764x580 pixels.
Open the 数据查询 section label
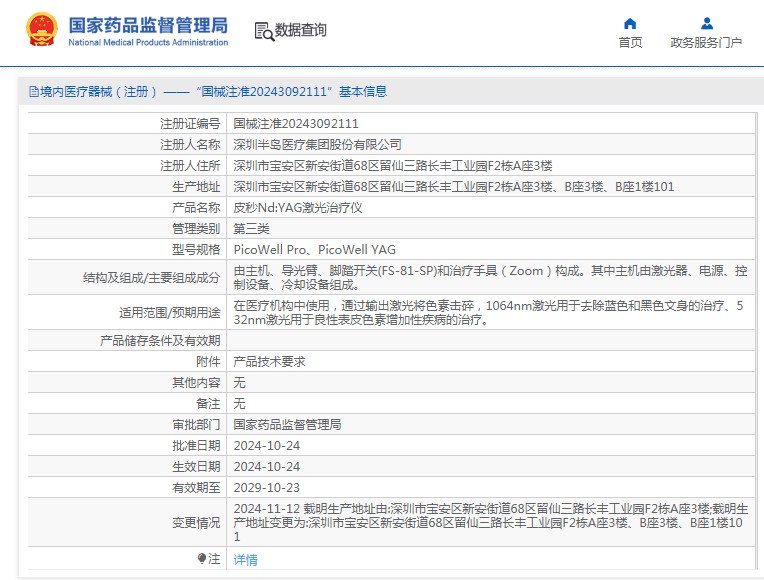[301, 30]
